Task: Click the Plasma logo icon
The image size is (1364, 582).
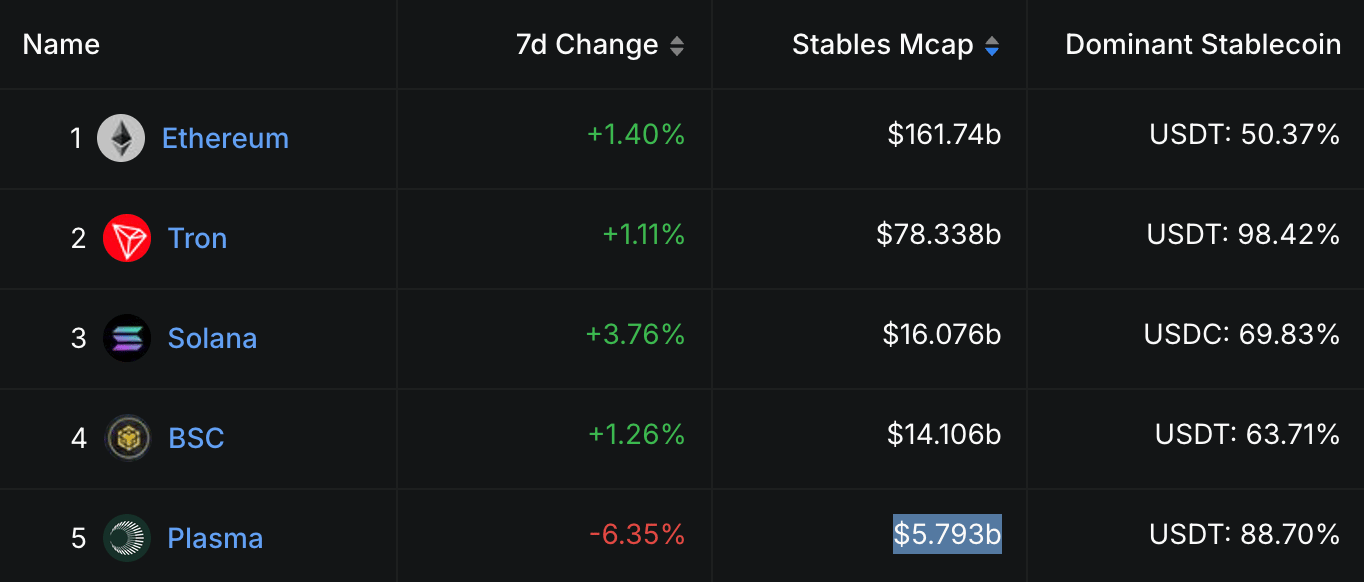Action: point(127,538)
